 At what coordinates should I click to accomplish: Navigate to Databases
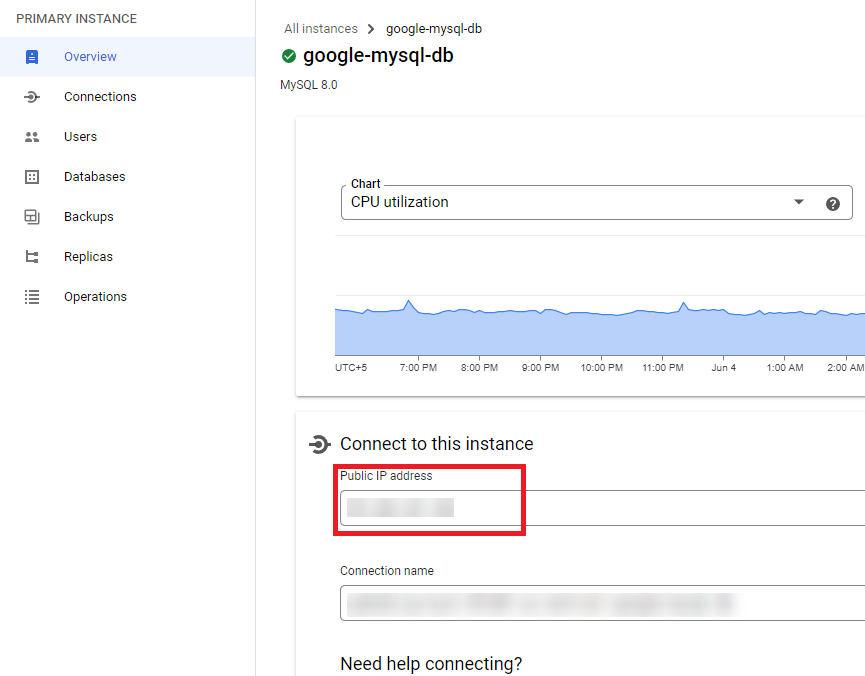point(127,177)
